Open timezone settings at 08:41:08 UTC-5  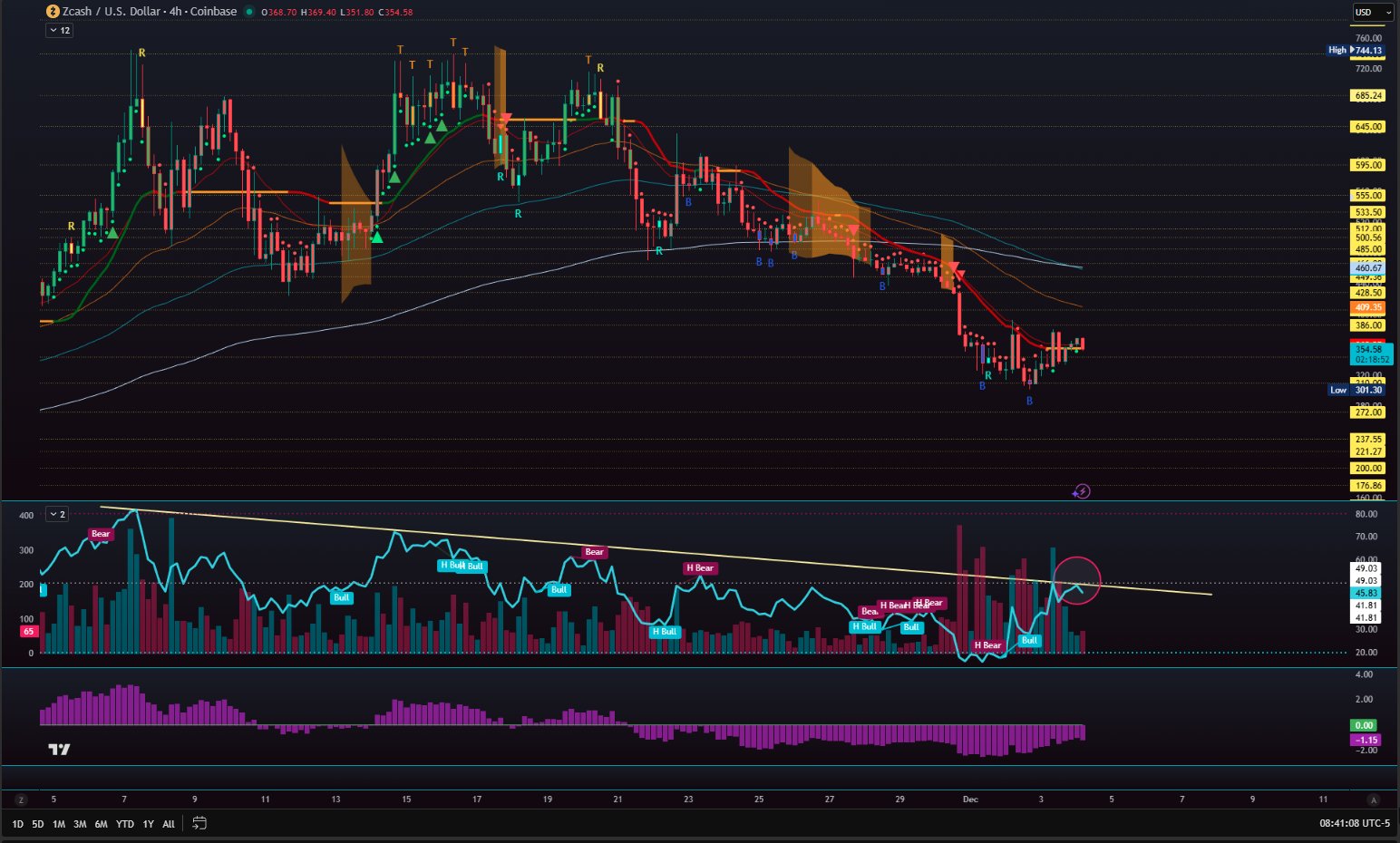click(x=1355, y=823)
